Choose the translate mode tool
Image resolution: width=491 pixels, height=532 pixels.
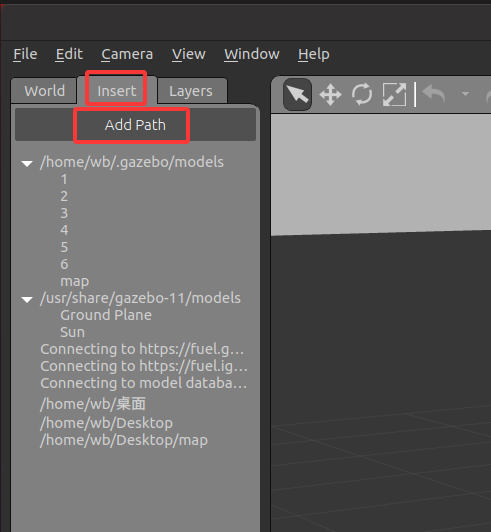coord(330,94)
